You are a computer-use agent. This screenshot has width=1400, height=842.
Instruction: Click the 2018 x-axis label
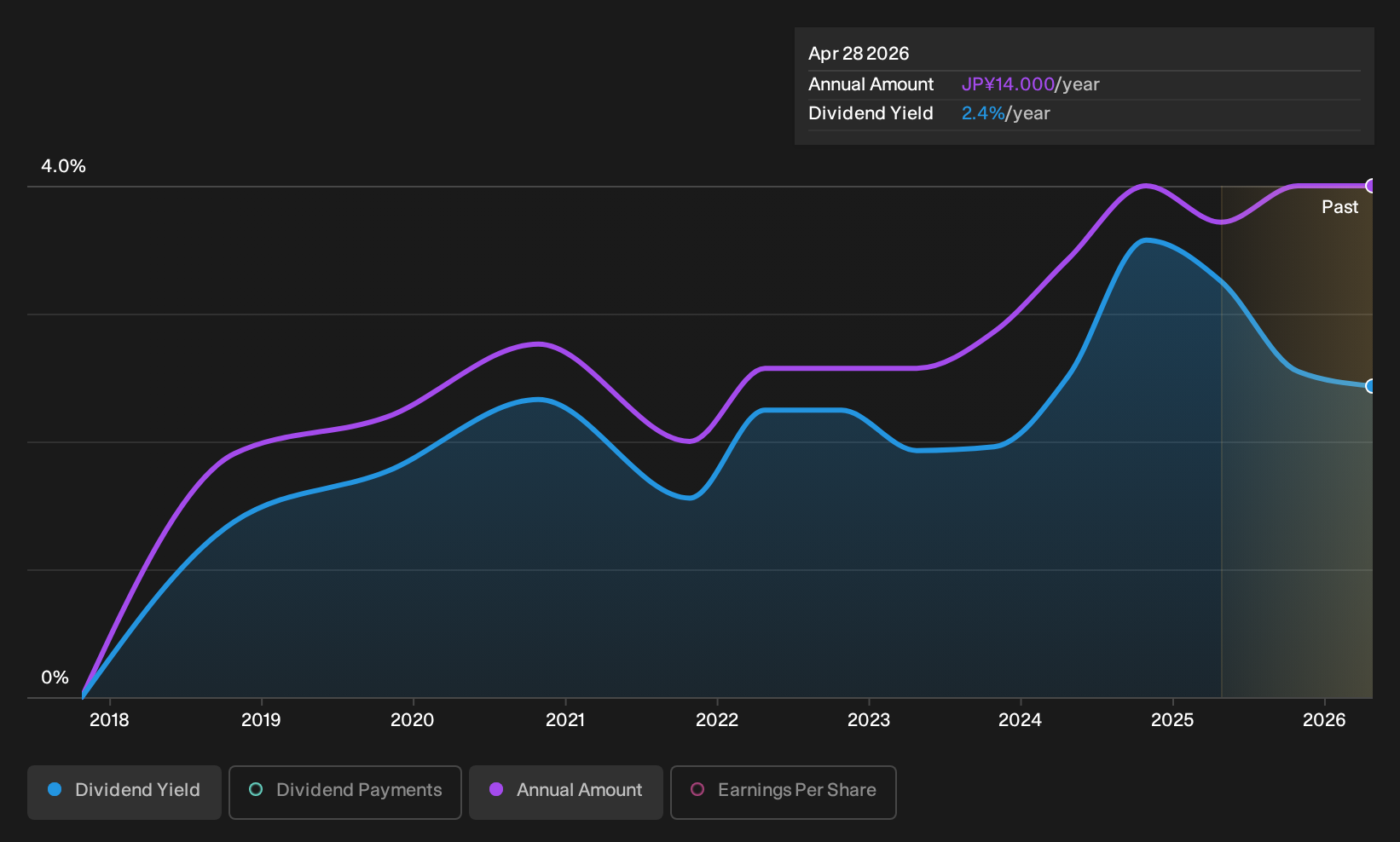click(x=109, y=720)
